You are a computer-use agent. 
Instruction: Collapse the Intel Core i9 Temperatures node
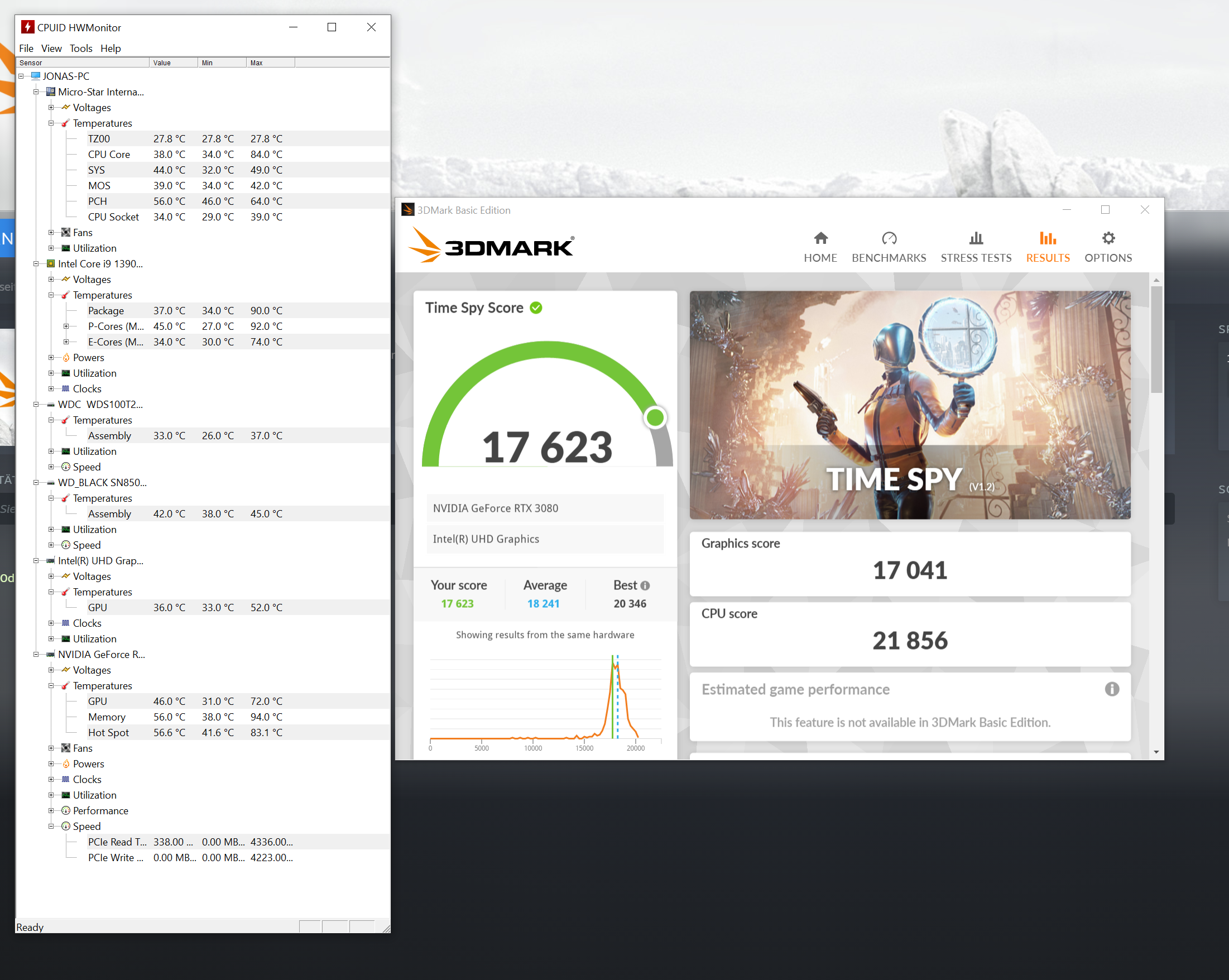point(51,295)
